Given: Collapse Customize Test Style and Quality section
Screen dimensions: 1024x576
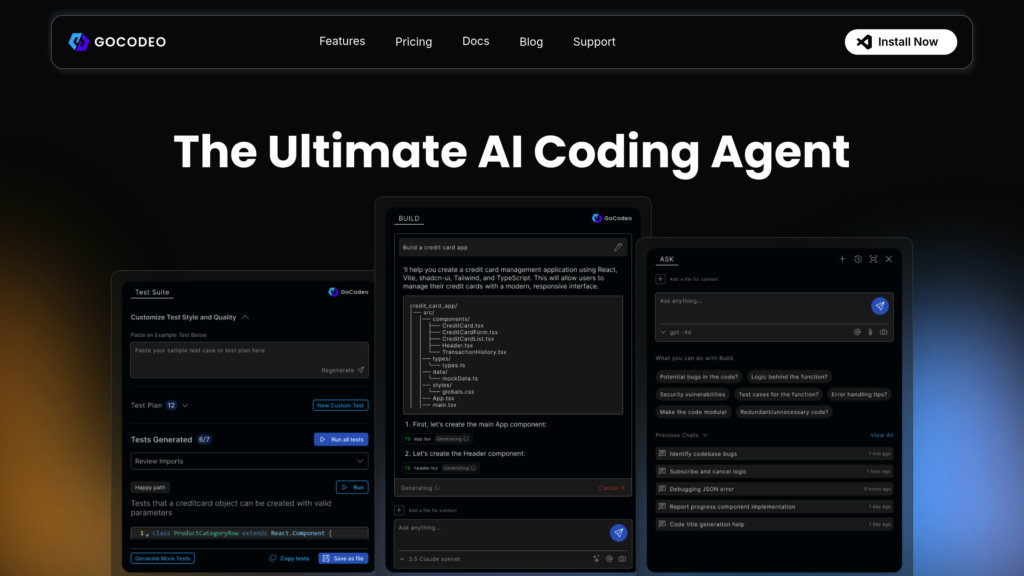Looking at the screenshot, I should [x=246, y=317].
